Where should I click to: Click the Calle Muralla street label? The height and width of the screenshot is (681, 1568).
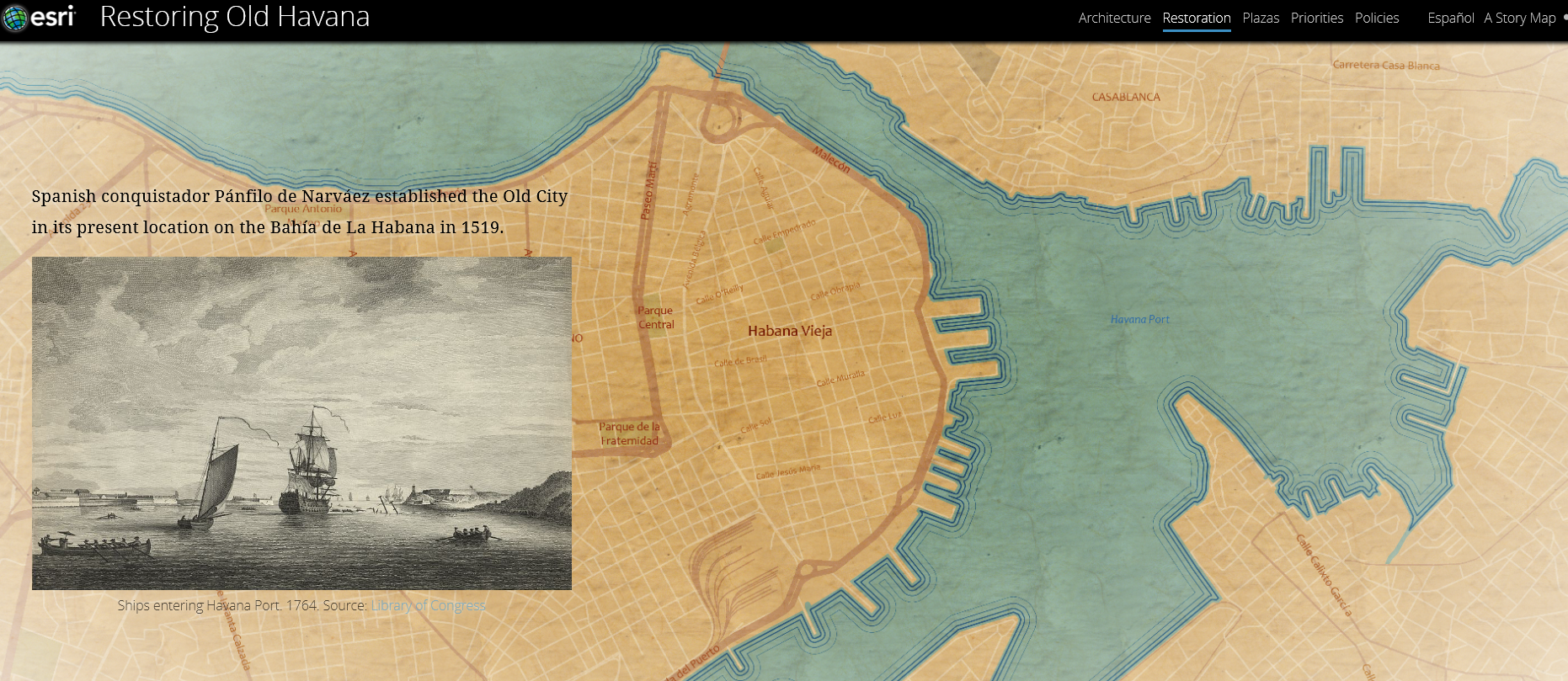coord(840,378)
